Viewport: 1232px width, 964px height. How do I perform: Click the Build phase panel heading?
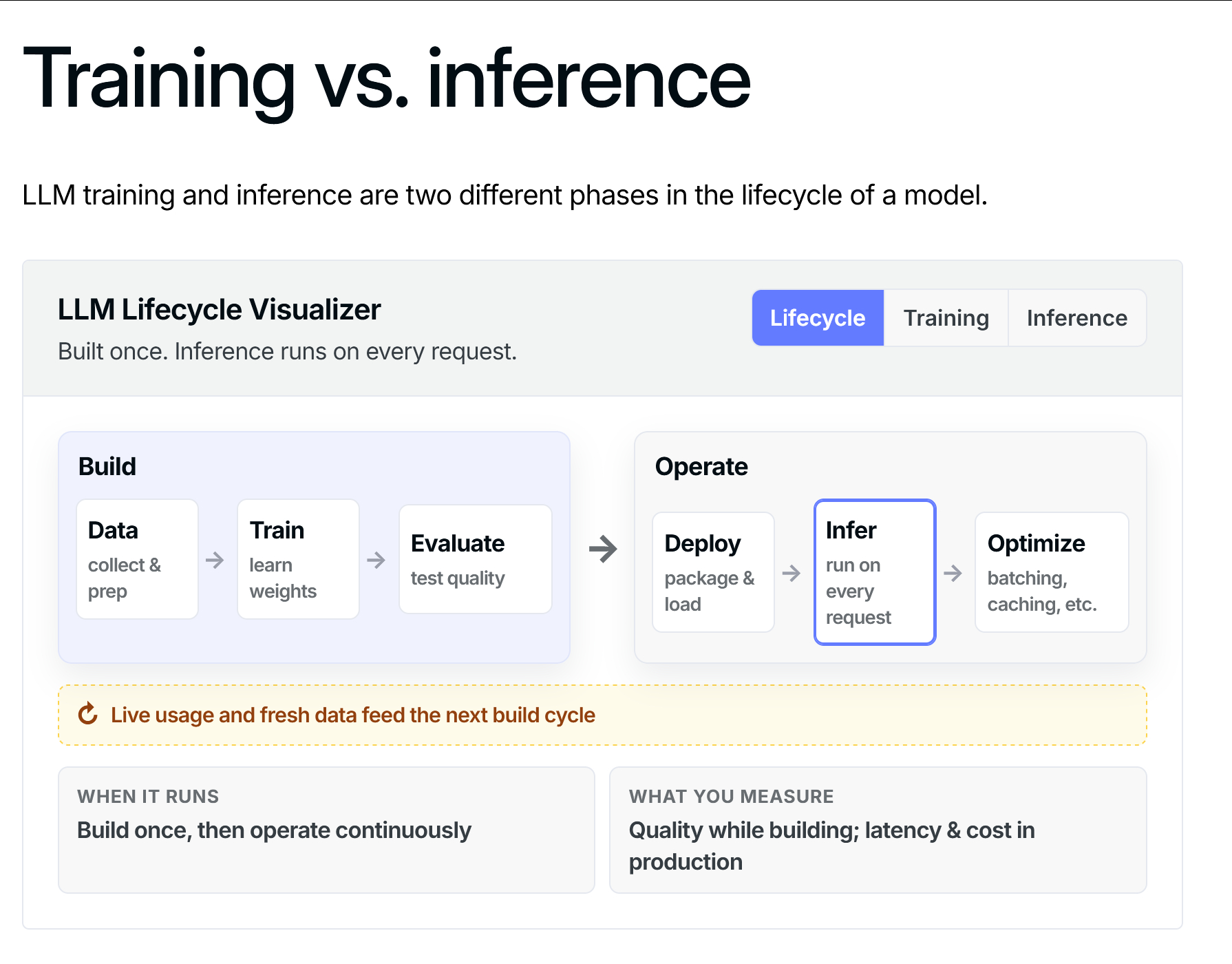[x=107, y=466]
